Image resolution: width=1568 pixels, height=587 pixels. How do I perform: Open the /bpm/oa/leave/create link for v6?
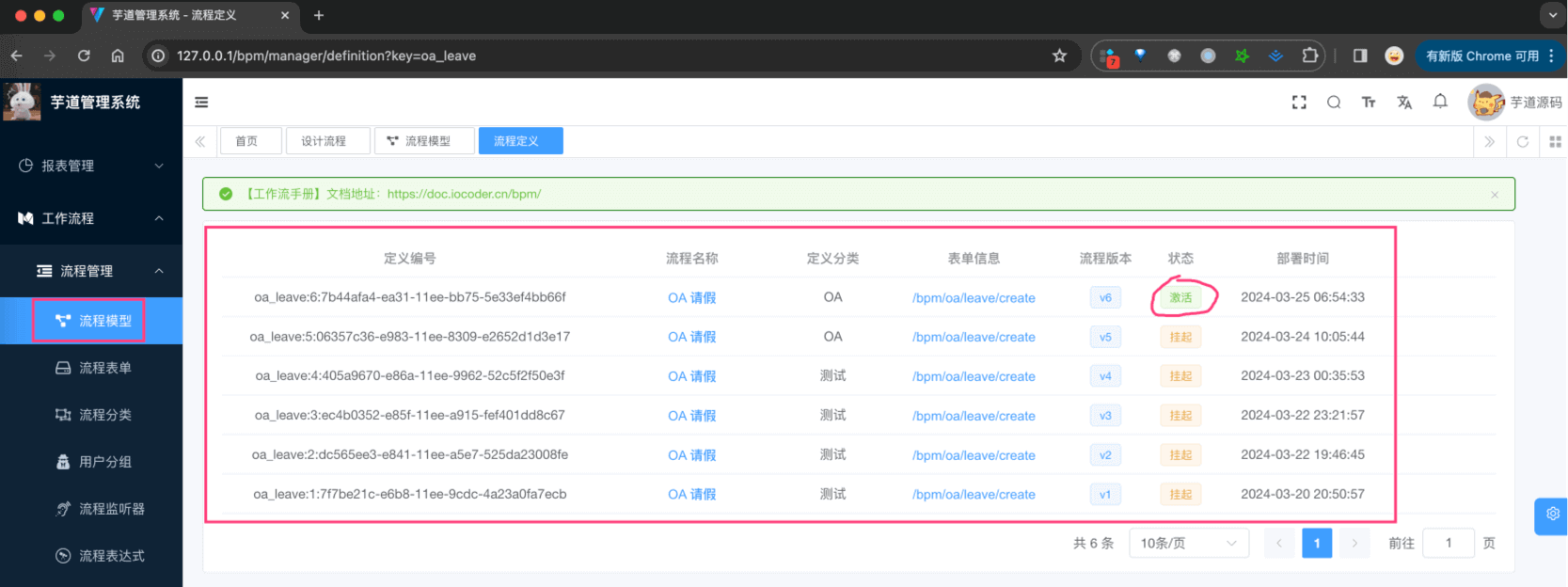974,298
